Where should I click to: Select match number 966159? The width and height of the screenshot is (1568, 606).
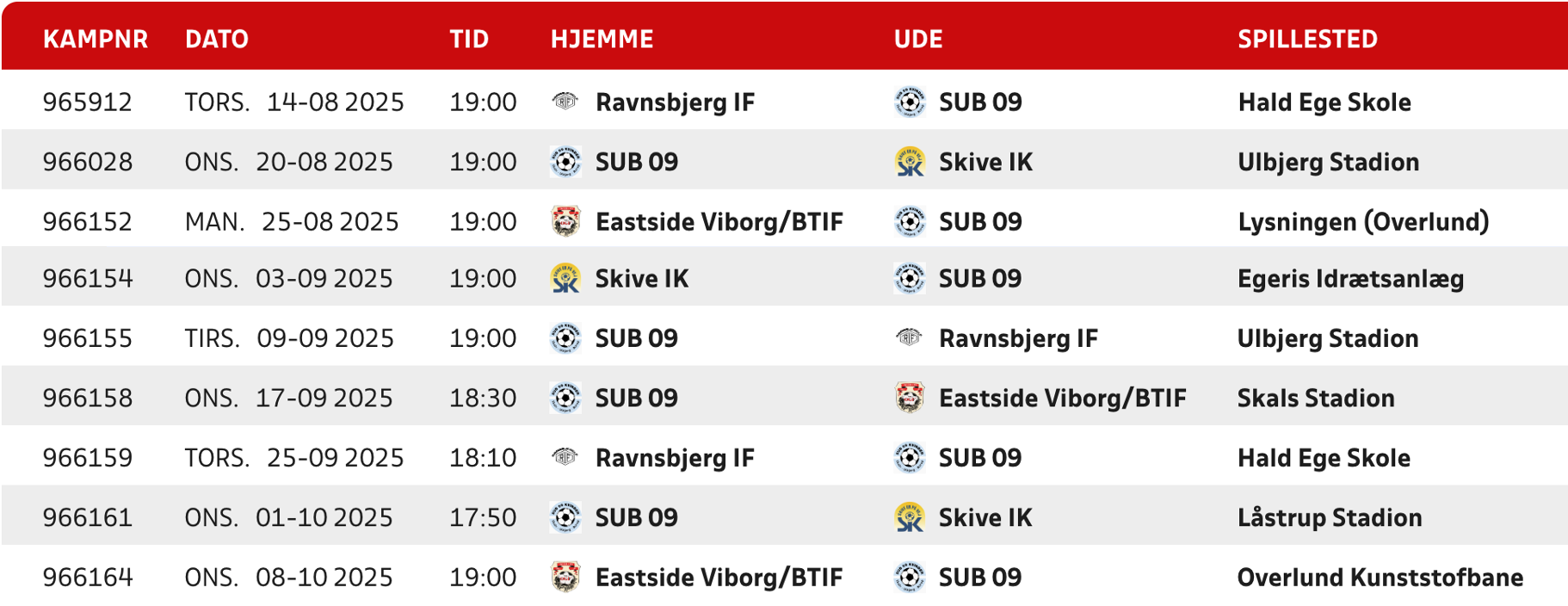point(88,458)
